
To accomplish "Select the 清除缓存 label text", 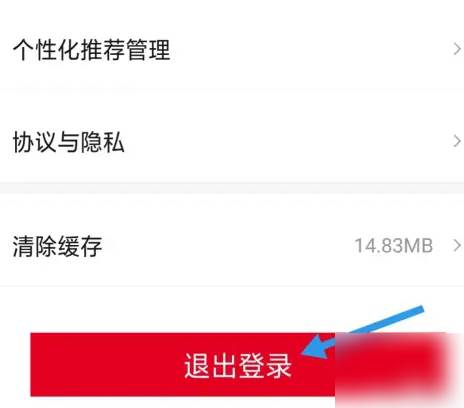I will (x=57, y=246).
